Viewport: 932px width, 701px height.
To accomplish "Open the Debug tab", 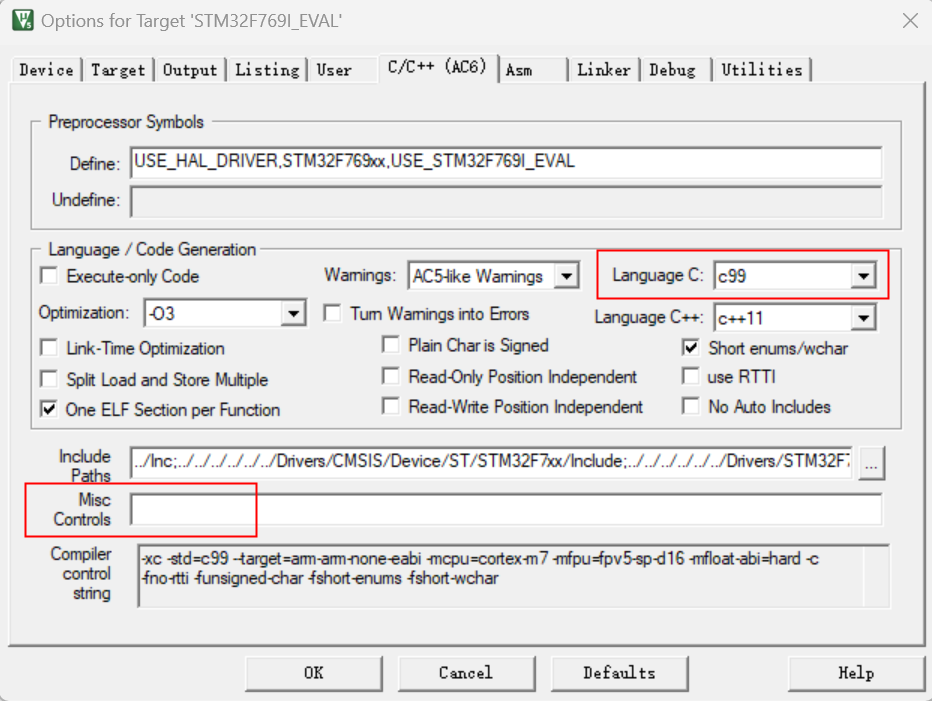I will coord(672,70).
